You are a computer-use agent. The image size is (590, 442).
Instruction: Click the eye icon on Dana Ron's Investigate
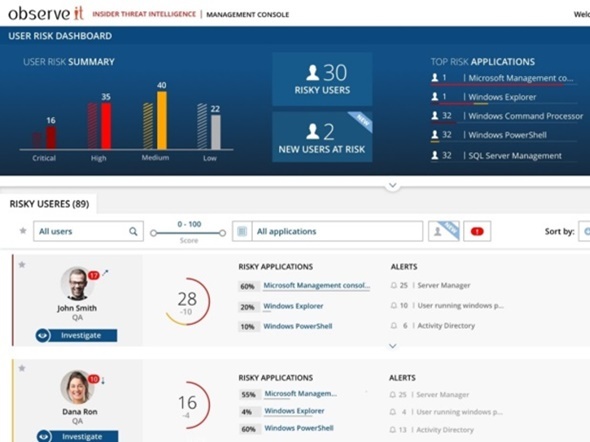click(44, 436)
